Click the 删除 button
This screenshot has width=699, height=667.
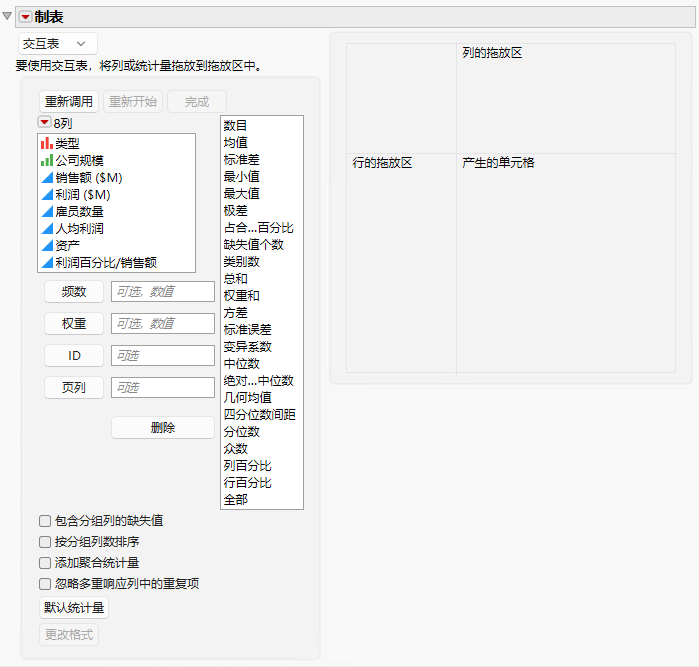(163, 428)
